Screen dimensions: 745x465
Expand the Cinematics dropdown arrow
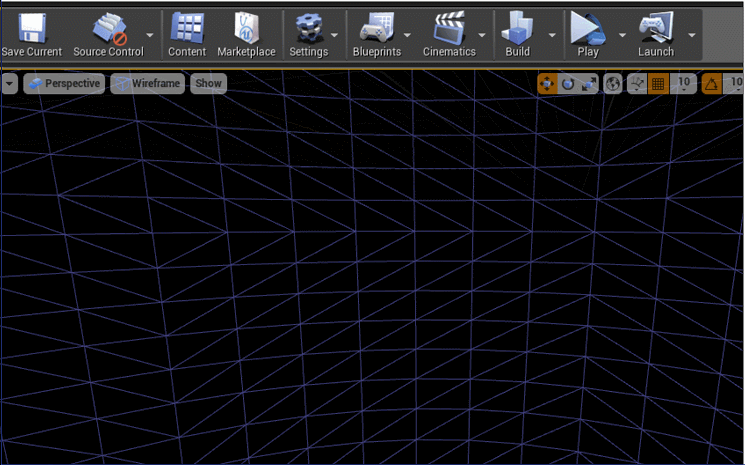pyautogui.click(x=482, y=35)
